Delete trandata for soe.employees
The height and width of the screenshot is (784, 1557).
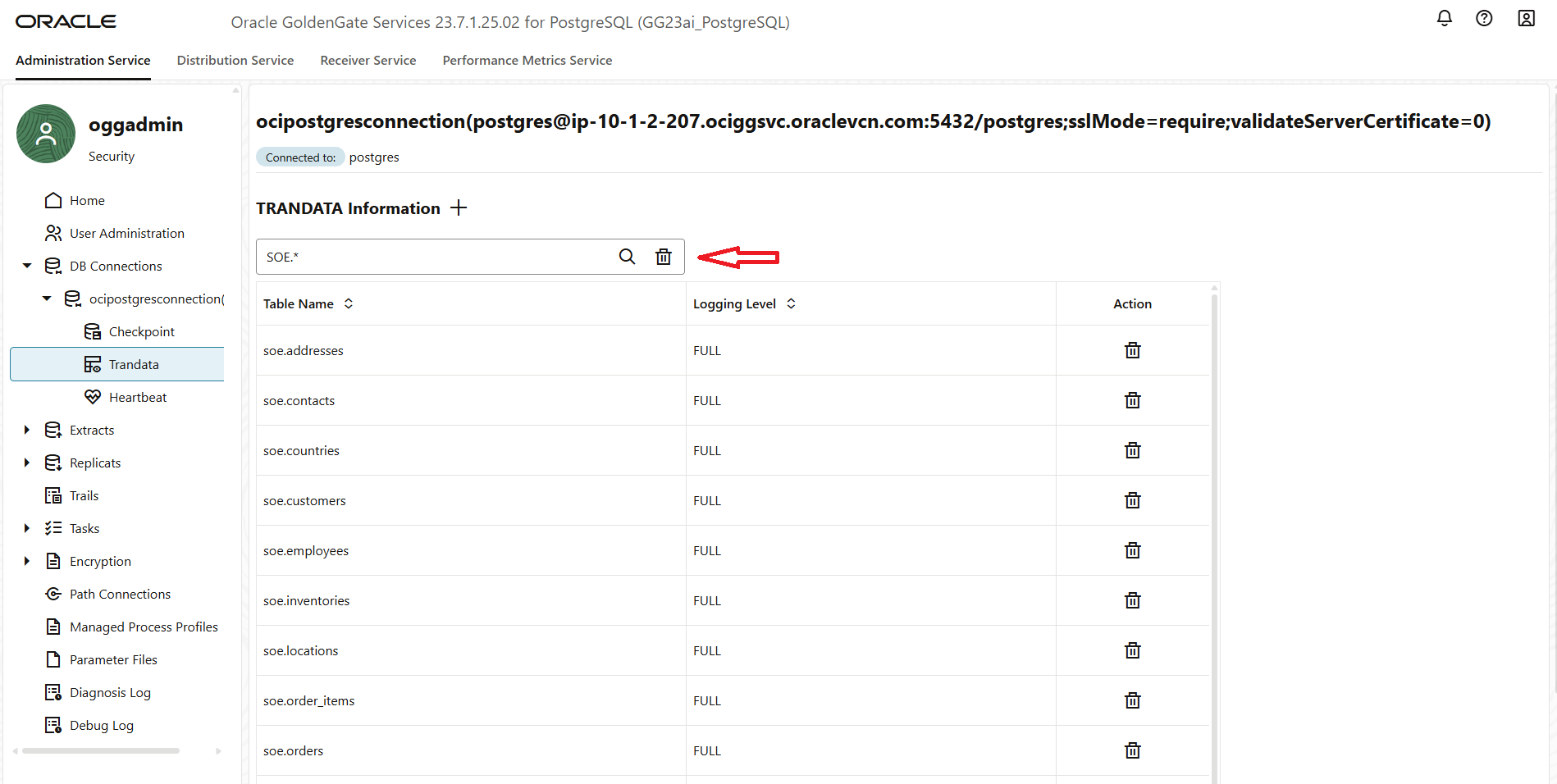point(1133,550)
